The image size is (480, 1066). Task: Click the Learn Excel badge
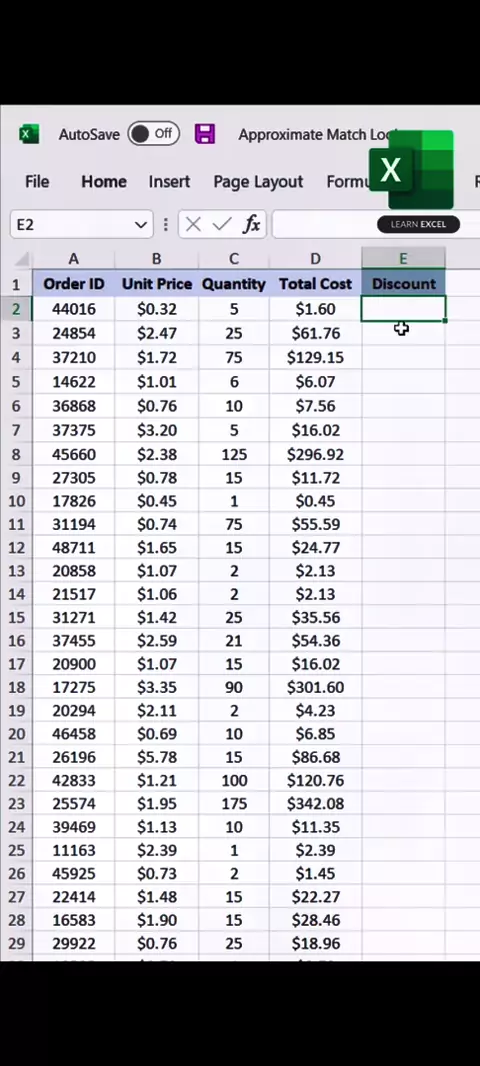(x=418, y=224)
